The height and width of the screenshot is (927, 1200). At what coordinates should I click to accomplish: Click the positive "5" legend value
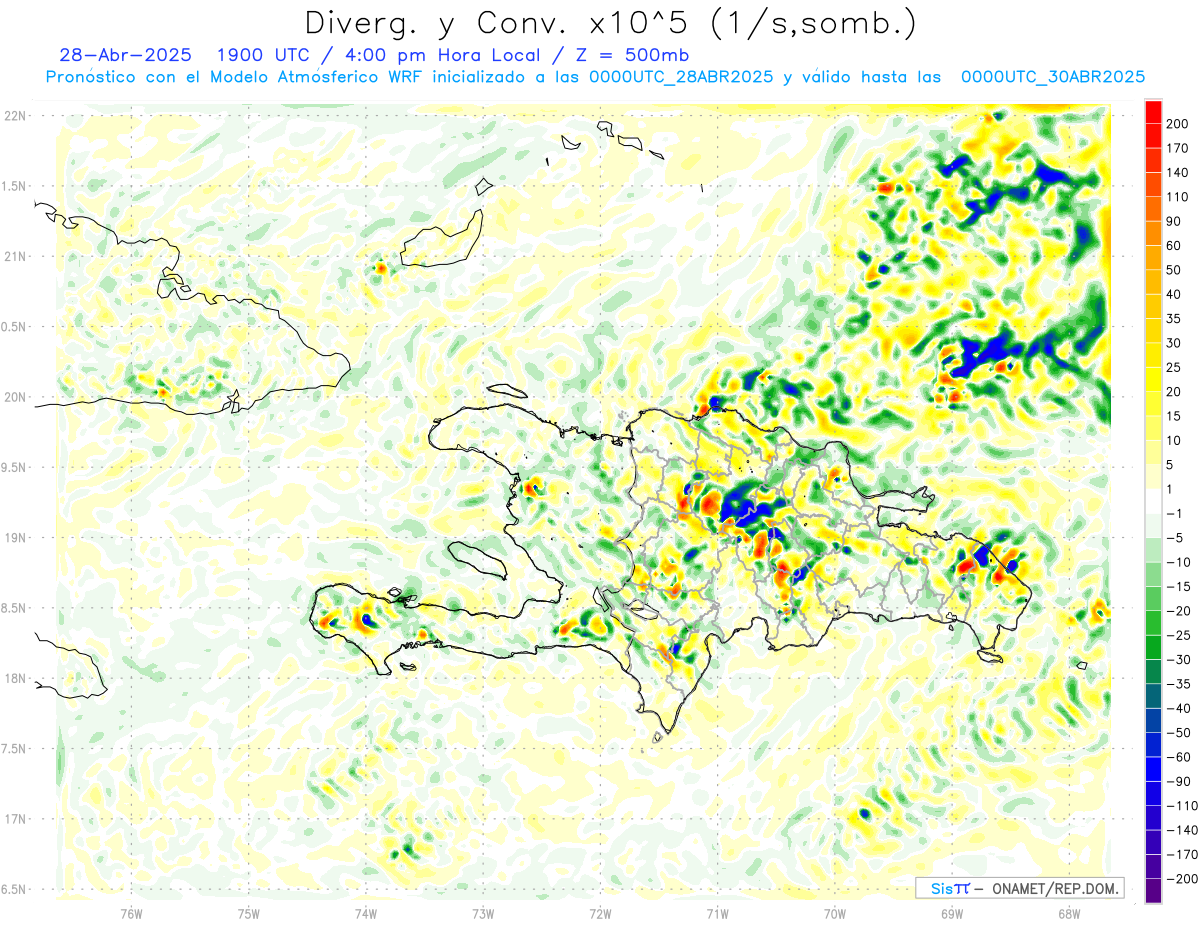[1171, 465]
